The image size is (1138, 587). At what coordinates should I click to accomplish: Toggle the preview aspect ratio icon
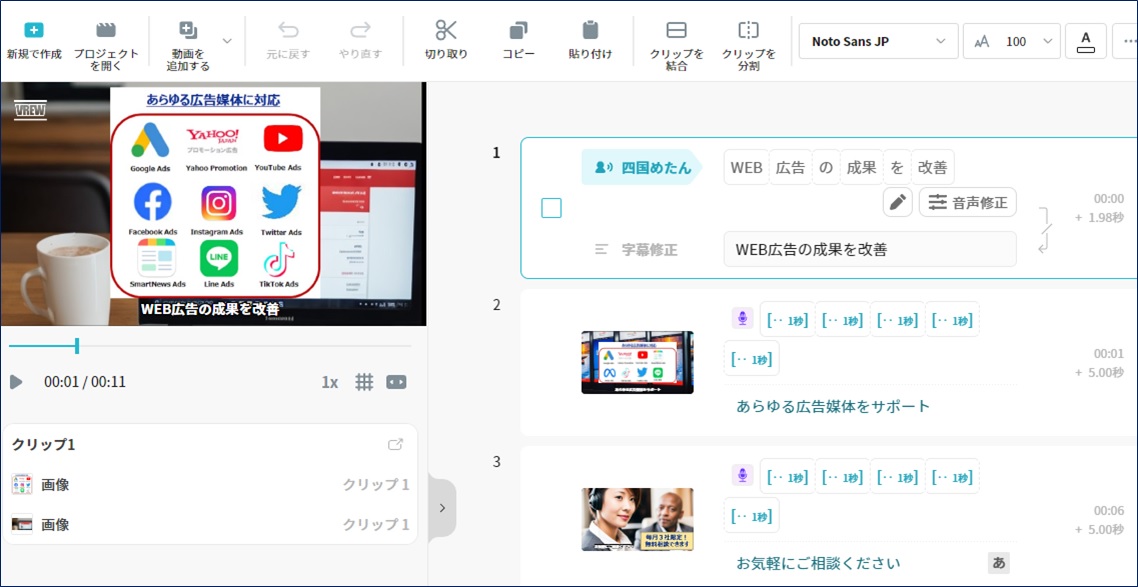click(397, 382)
